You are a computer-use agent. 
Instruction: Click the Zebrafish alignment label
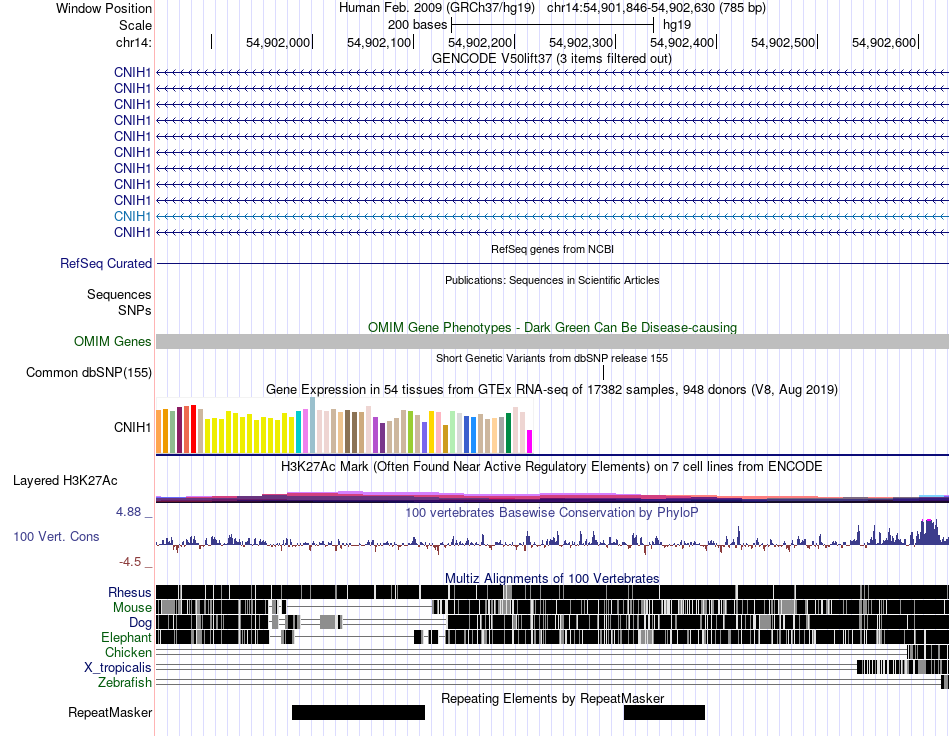125,683
